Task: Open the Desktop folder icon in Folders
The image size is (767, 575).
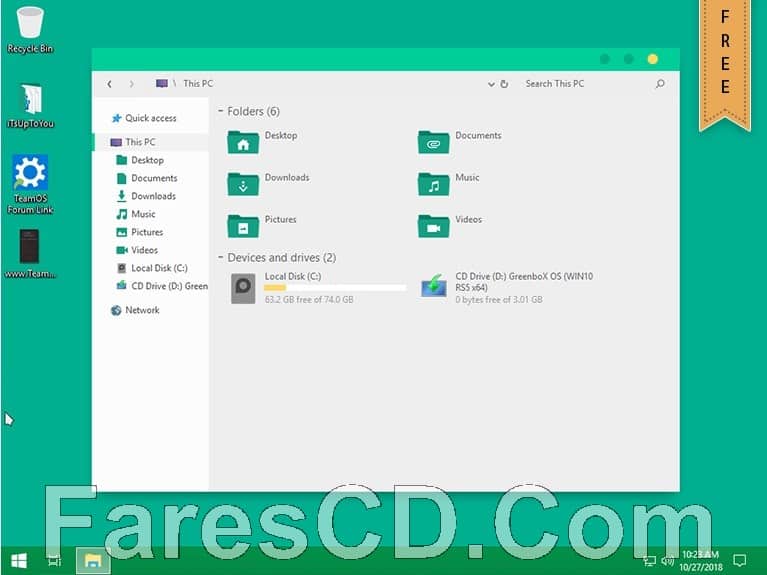Action: pyautogui.click(x=243, y=142)
